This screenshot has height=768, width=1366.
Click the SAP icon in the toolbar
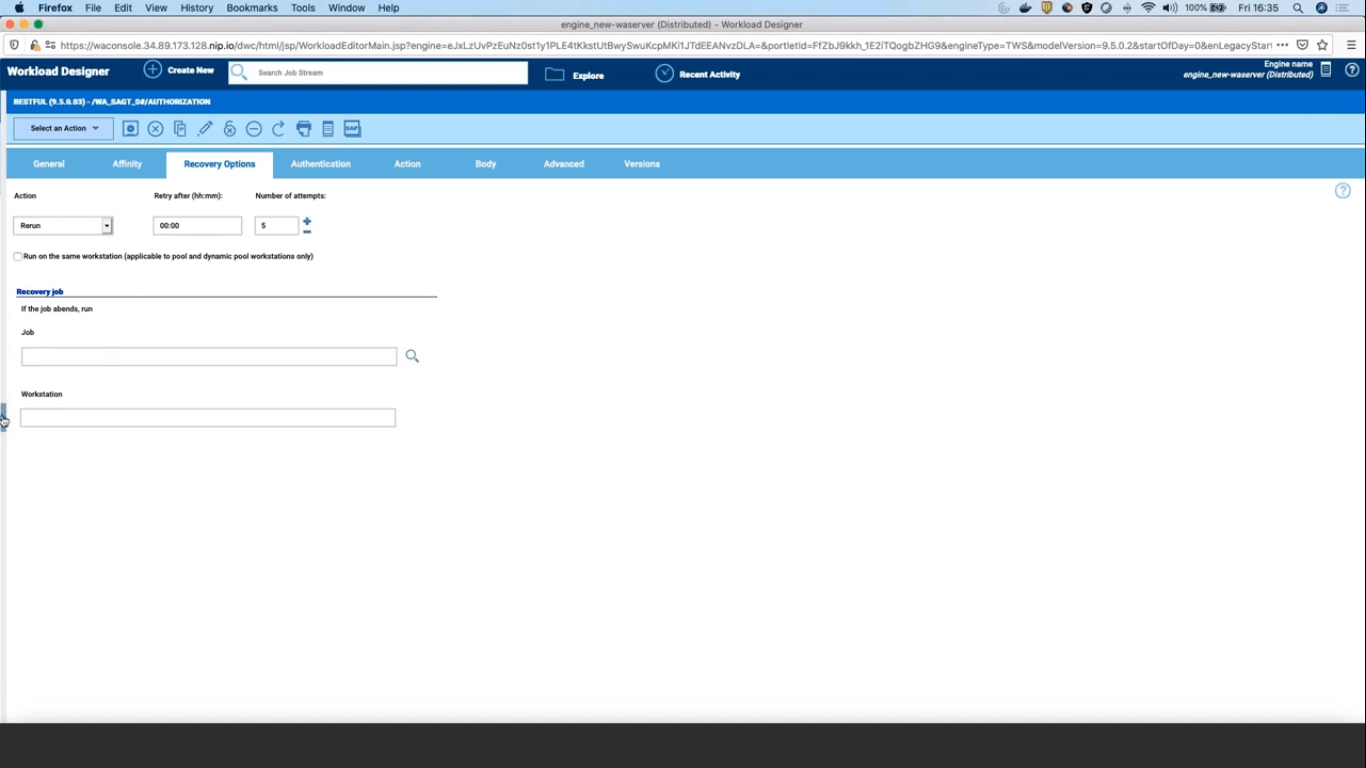point(352,129)
